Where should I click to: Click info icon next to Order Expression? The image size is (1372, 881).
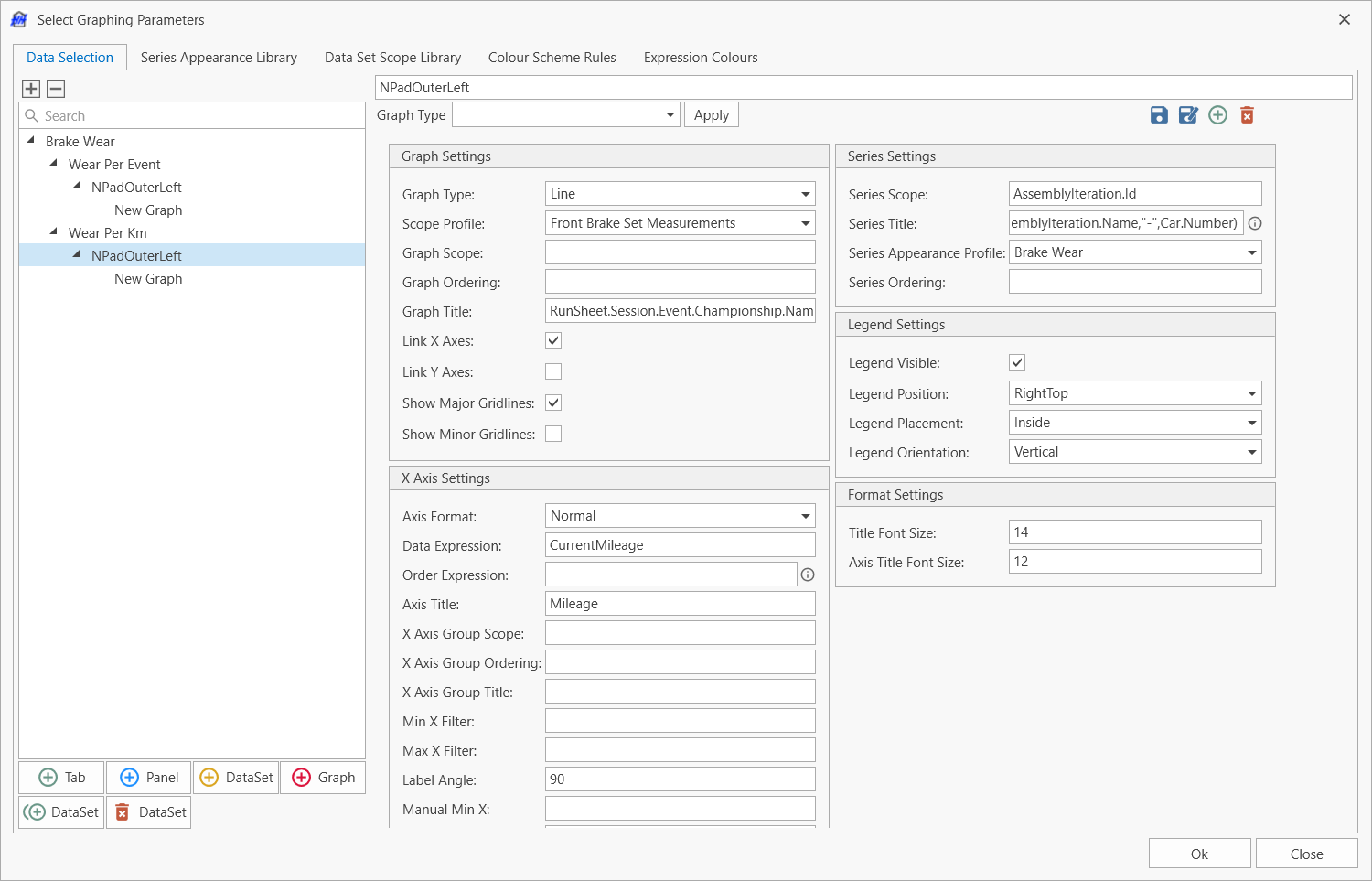[x=808, y=575]
